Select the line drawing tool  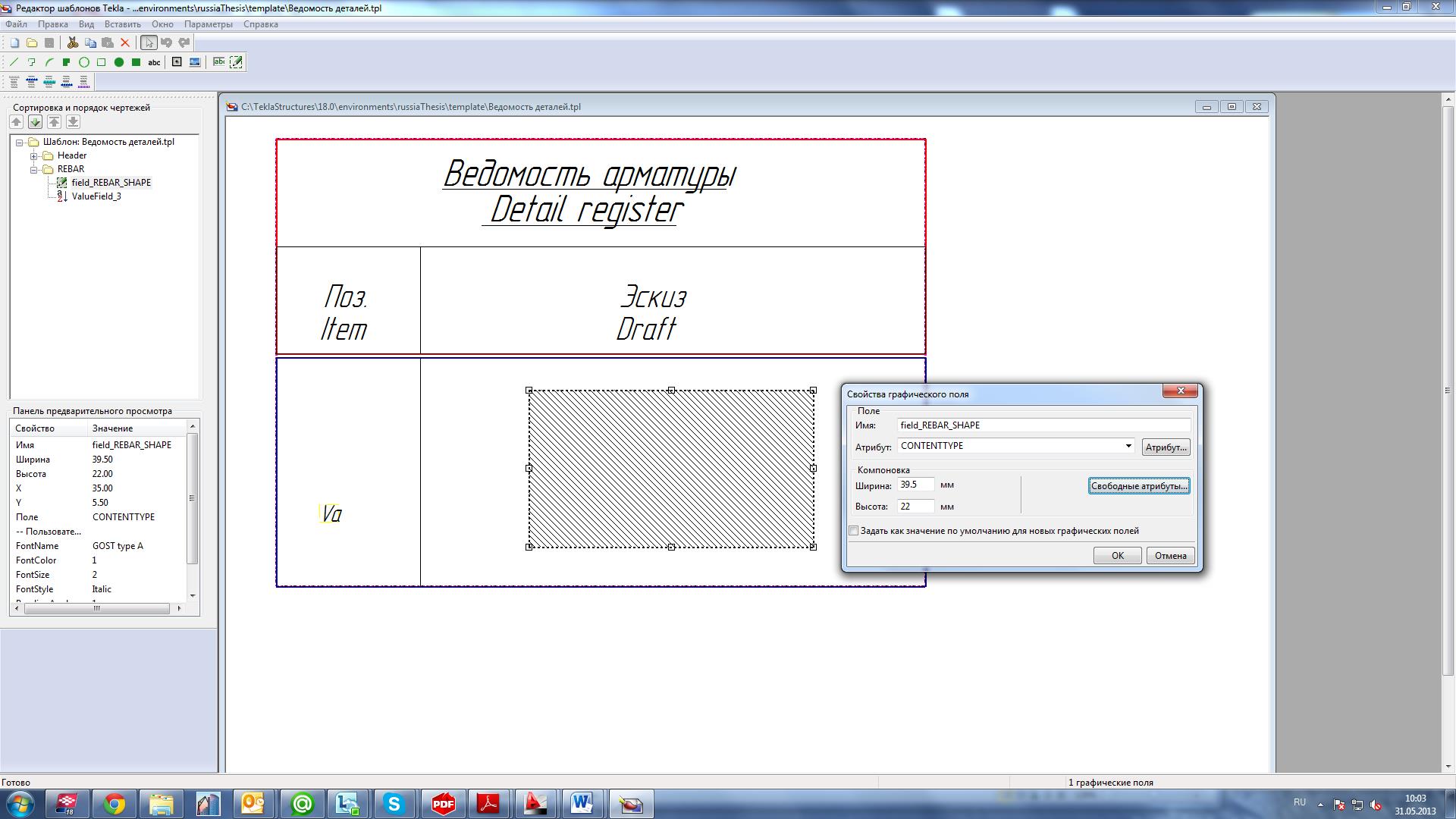click(14, 62)
